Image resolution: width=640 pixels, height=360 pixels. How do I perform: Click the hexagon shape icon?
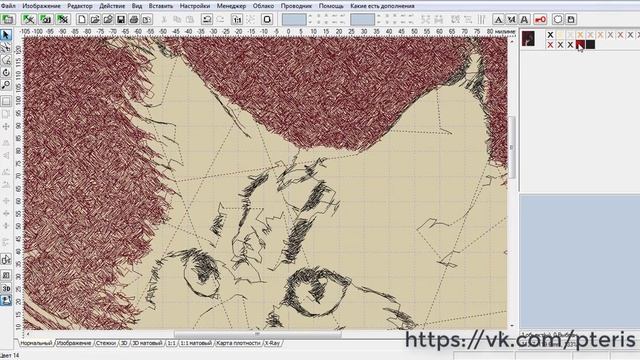tap(558, 19)
